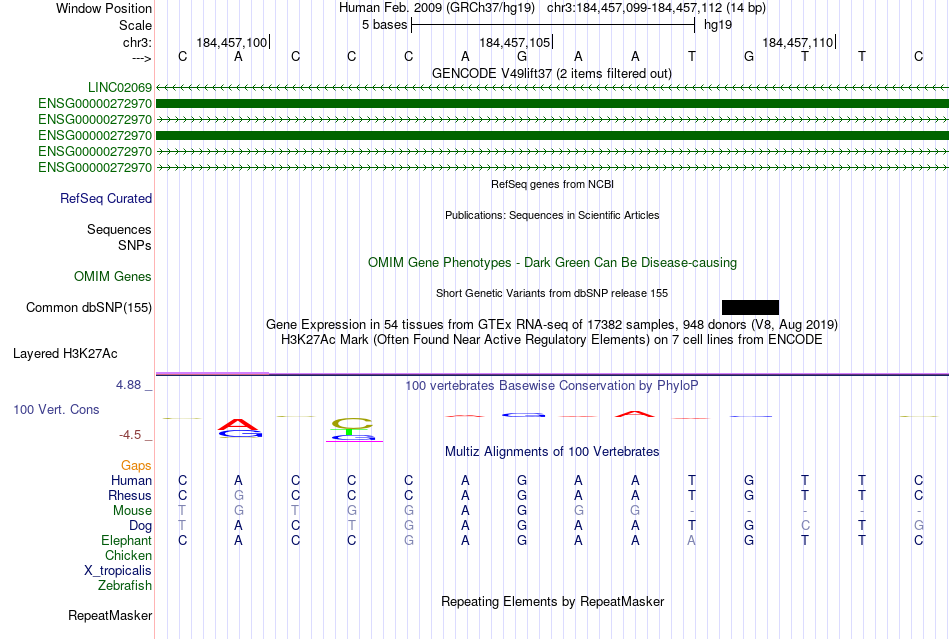Select the Elephant alignment row label
The width and height of the screenshot is (950, 639).
click(127, 540)
